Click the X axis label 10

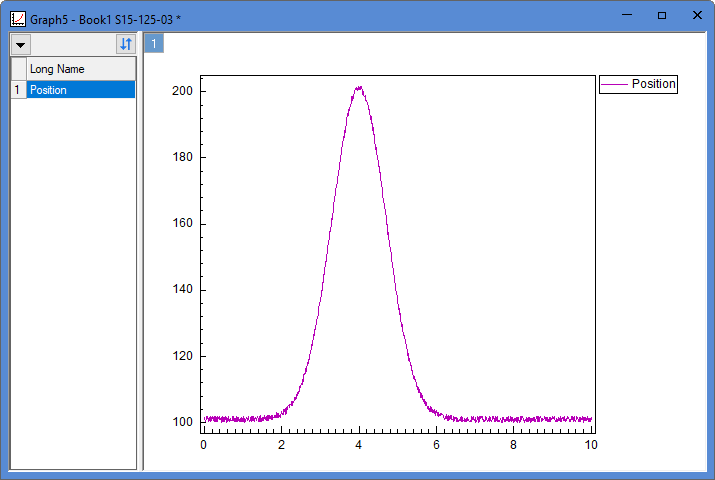[x=591, y=445]
